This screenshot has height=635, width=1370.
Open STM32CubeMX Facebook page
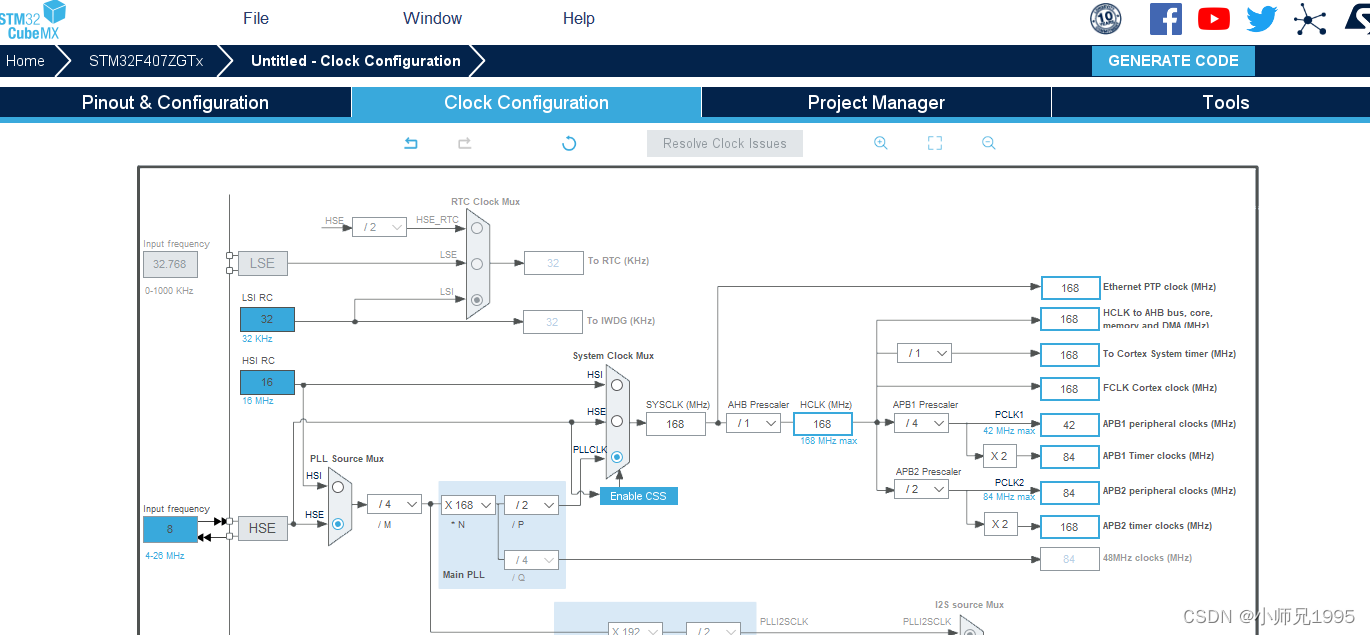point(1165,18)
